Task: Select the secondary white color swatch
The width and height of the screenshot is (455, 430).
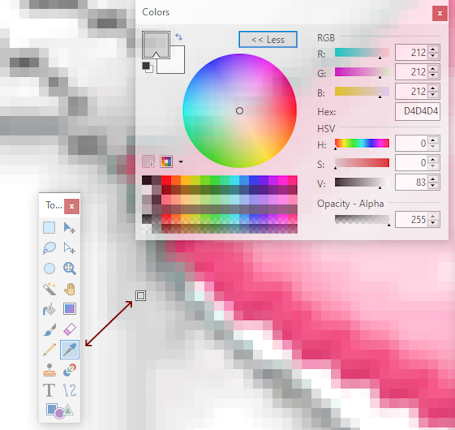Action: point(176,65)
